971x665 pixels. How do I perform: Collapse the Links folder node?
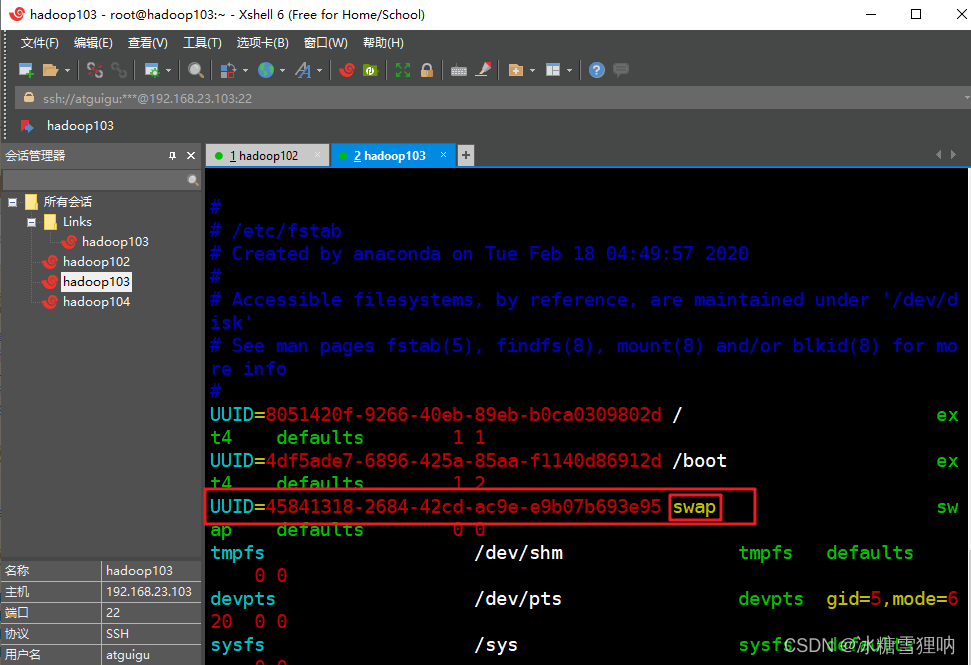point(32,222)
